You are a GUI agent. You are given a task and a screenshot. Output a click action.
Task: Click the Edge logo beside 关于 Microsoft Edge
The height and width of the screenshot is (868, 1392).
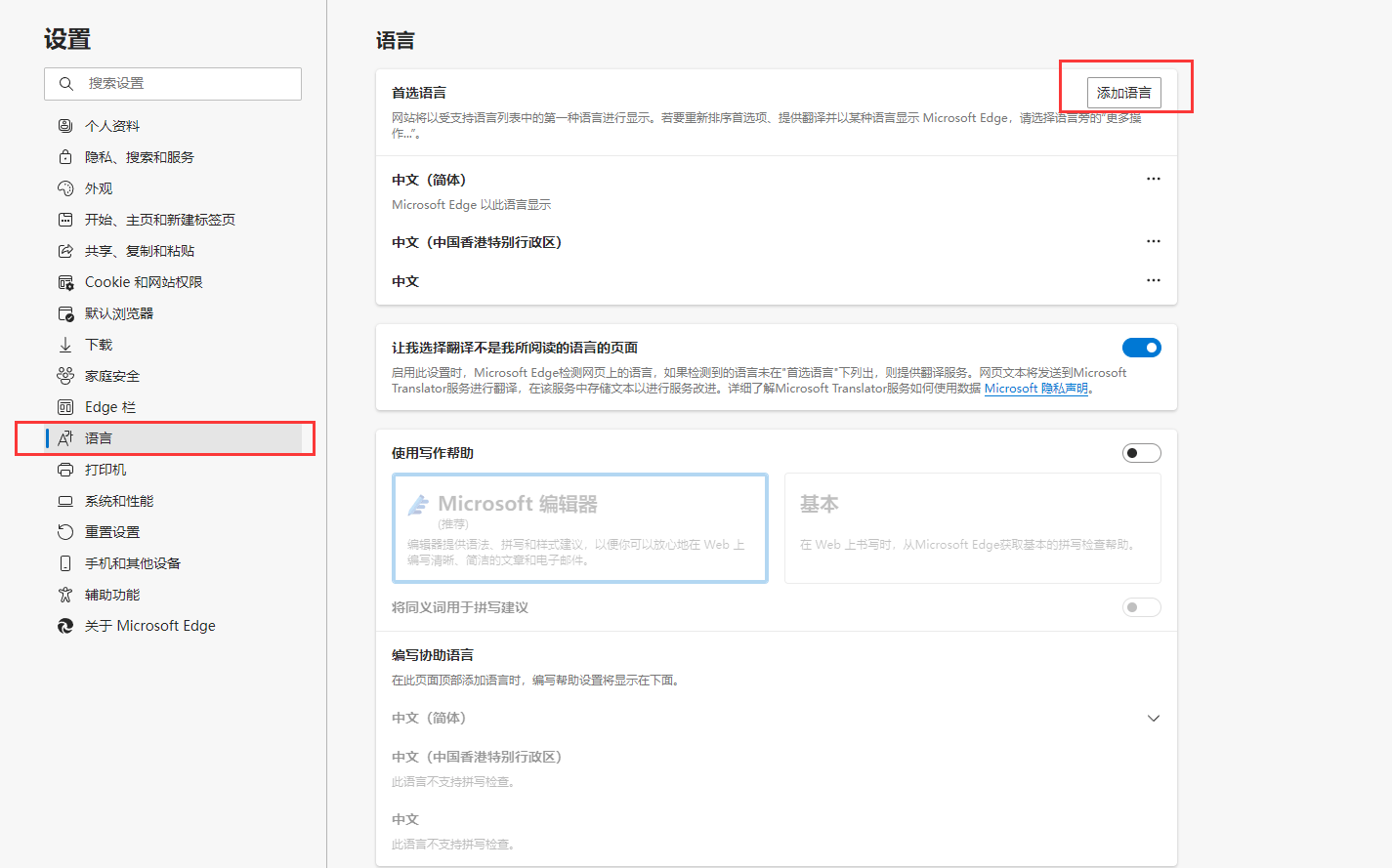pyautogui.click(x=65, y=626)
